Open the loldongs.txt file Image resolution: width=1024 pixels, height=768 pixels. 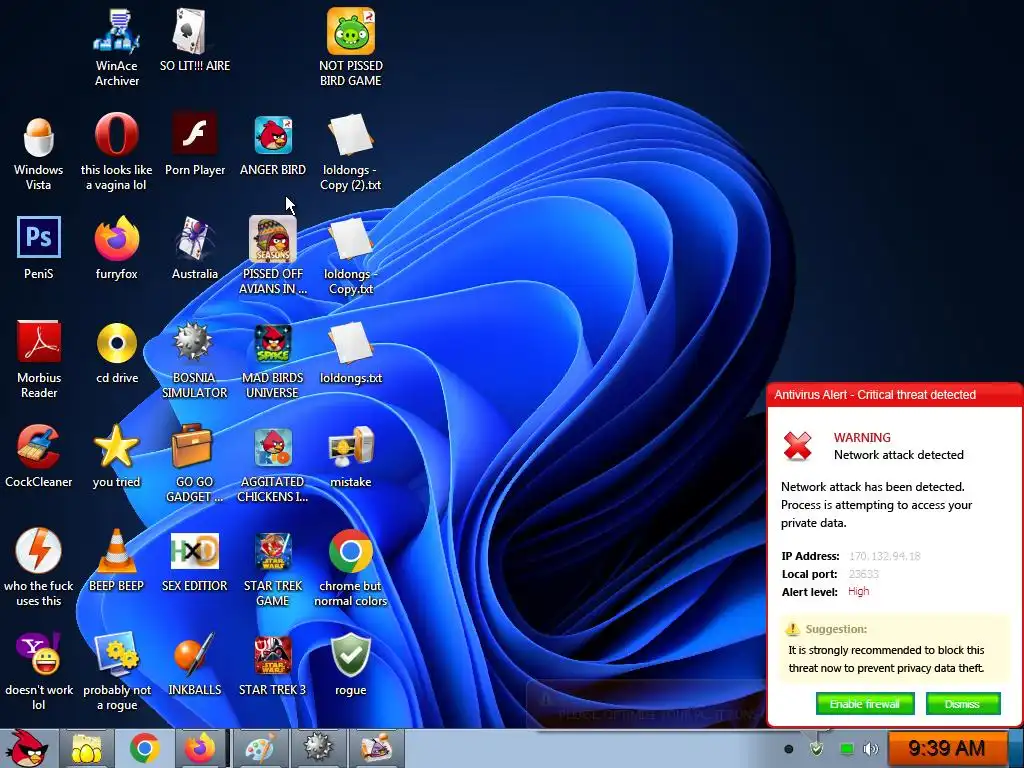(351, 351)
